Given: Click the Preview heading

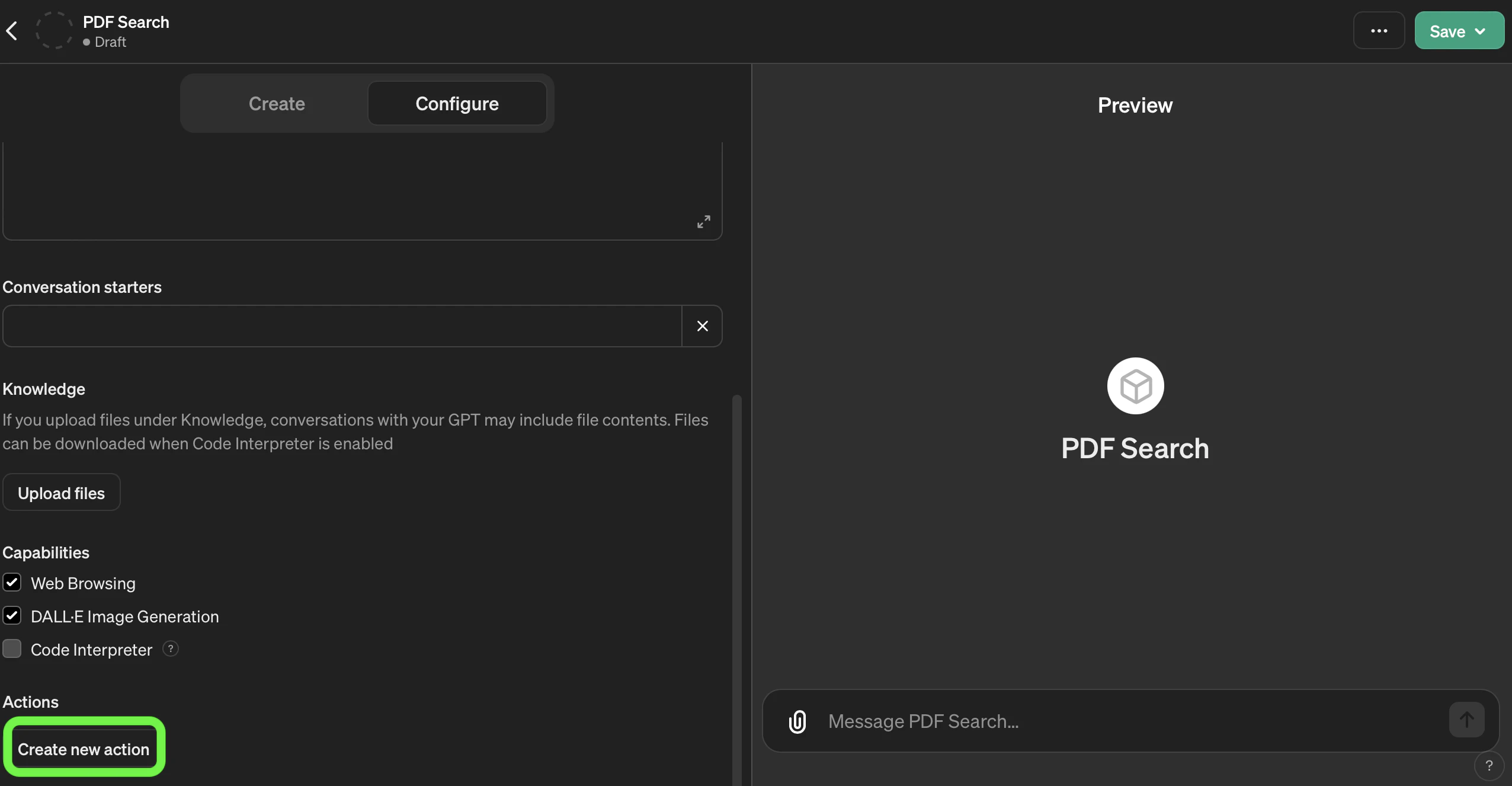Looking at the screenshot, I should (x=1135, y=106).
